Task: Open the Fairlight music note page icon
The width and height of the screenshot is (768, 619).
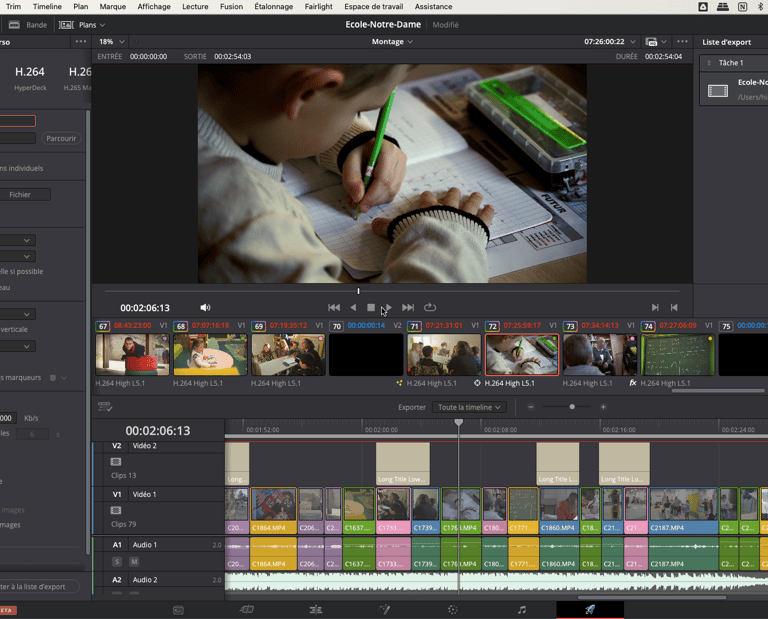Action: [x=522, y=610]
